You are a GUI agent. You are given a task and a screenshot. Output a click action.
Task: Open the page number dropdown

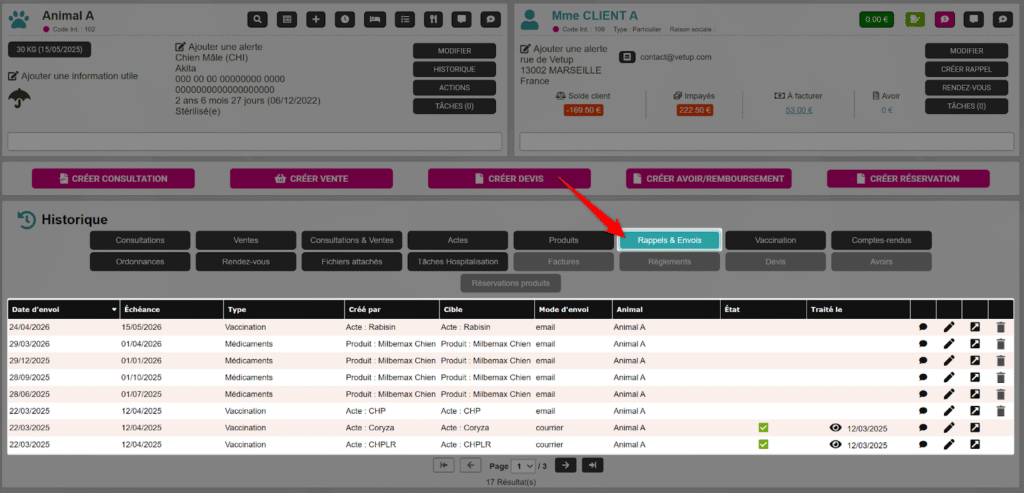pos(523,466)
